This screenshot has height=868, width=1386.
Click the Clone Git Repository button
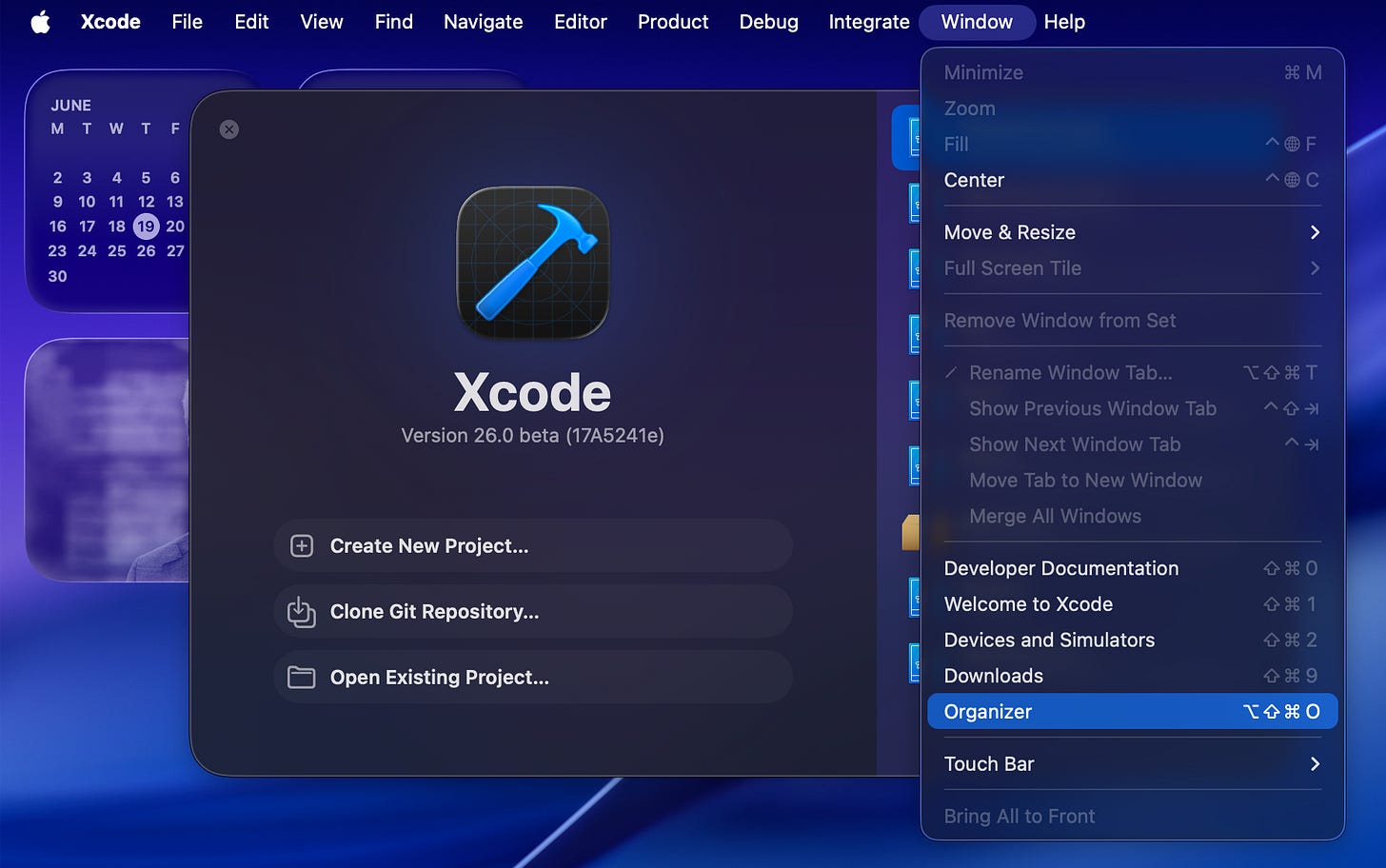tap(533, 612)
